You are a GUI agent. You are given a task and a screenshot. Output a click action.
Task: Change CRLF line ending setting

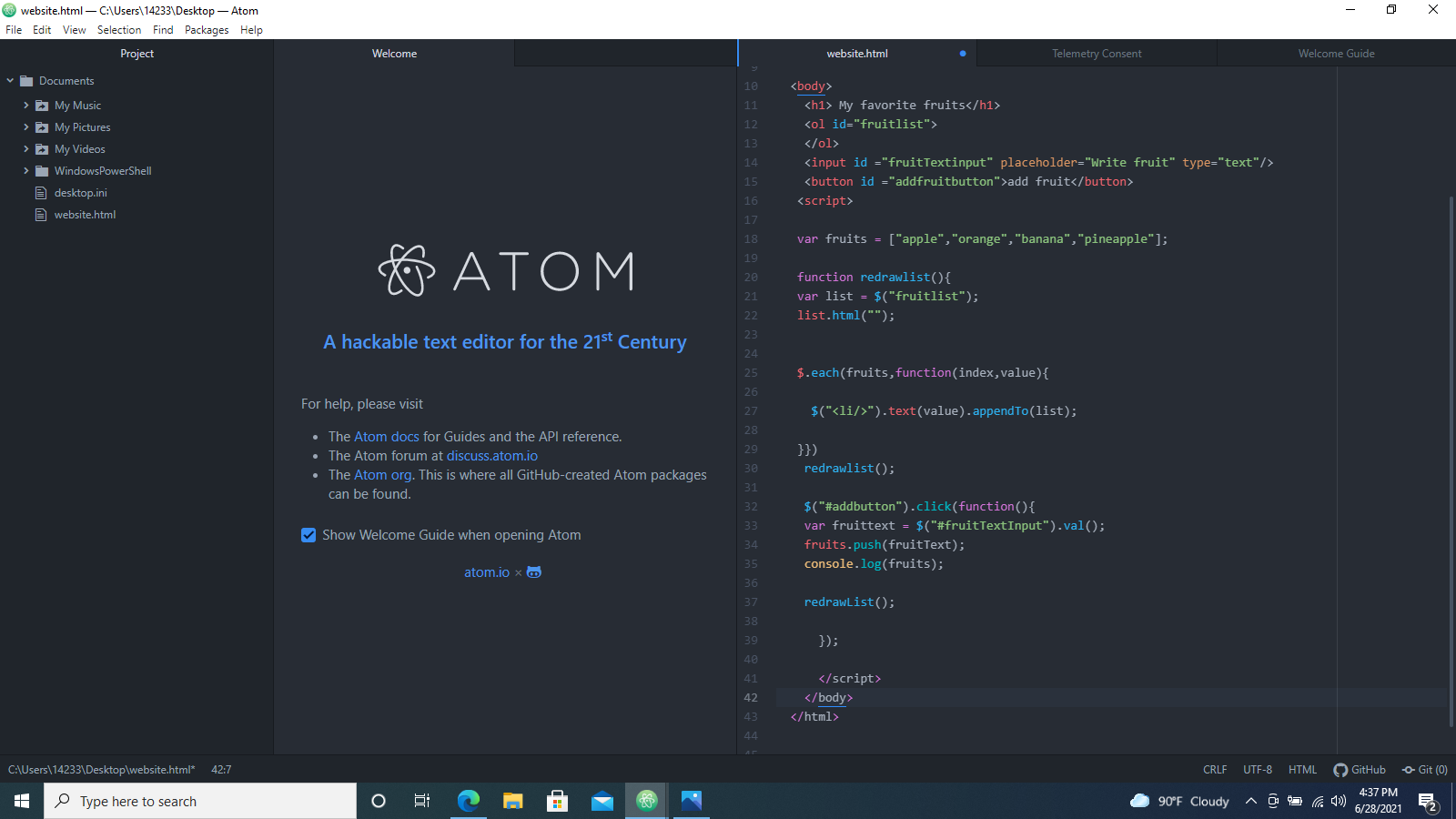[1215, 770]
